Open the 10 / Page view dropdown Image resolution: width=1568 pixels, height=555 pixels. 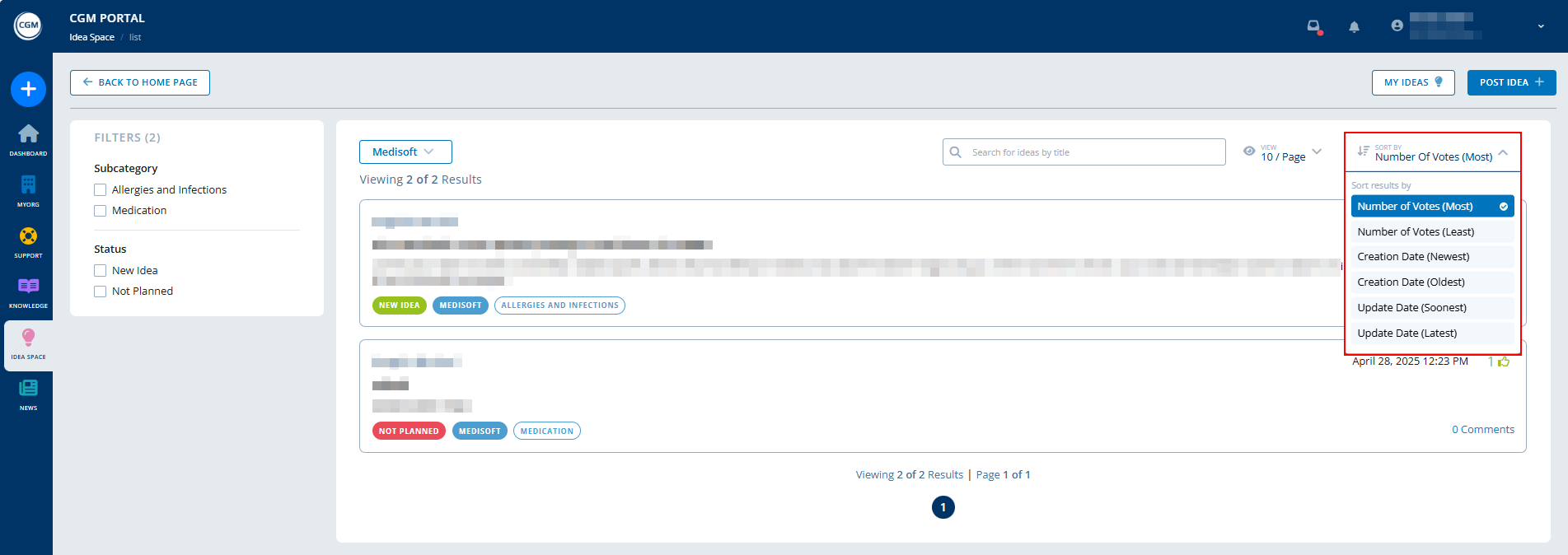(1284, 152)
